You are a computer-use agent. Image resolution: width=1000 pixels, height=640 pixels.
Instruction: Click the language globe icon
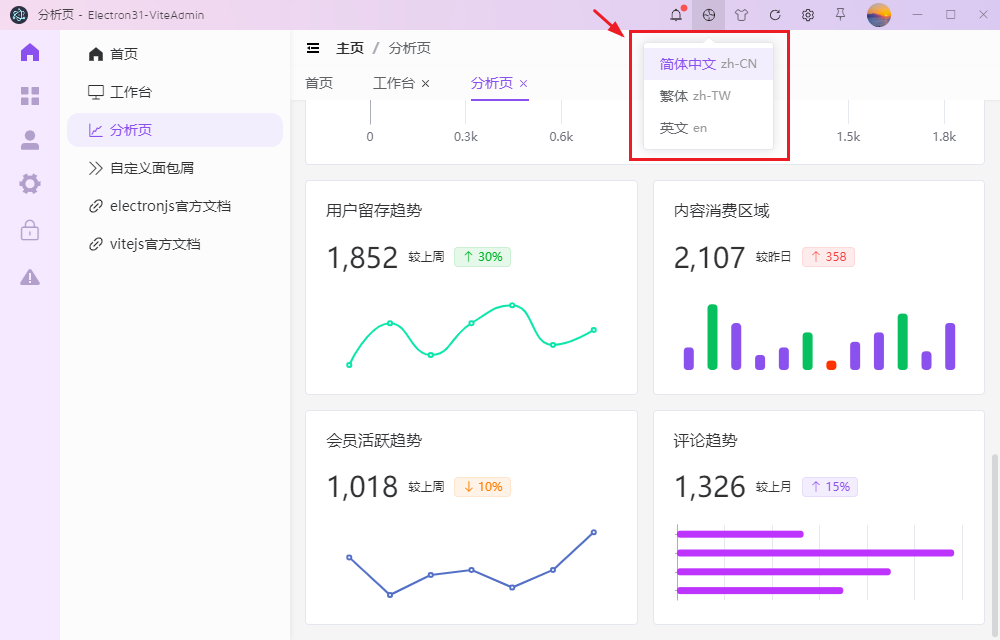pos(709,15)
